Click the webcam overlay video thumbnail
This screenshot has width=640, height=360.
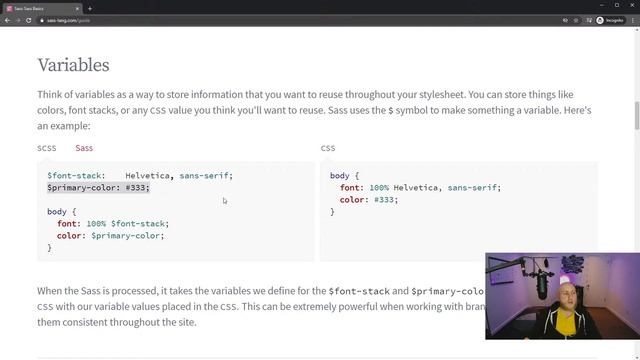tap(562, 296)
